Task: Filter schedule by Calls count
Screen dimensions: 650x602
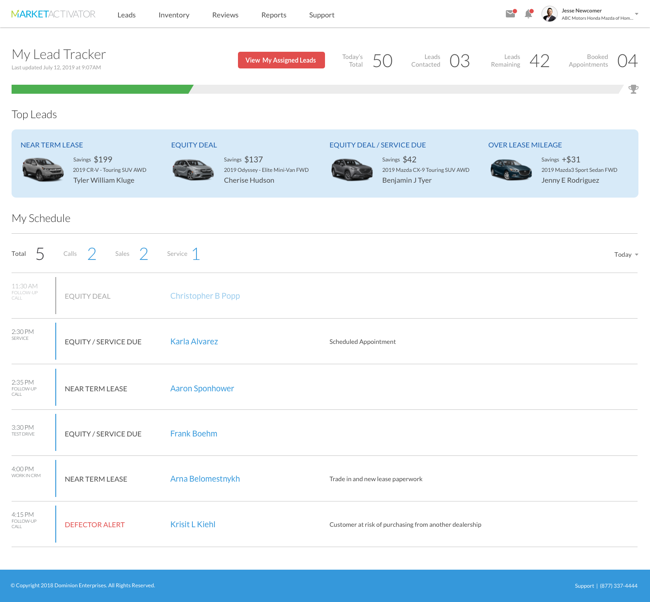Action: pyautogui.click(x=91, y=254)
